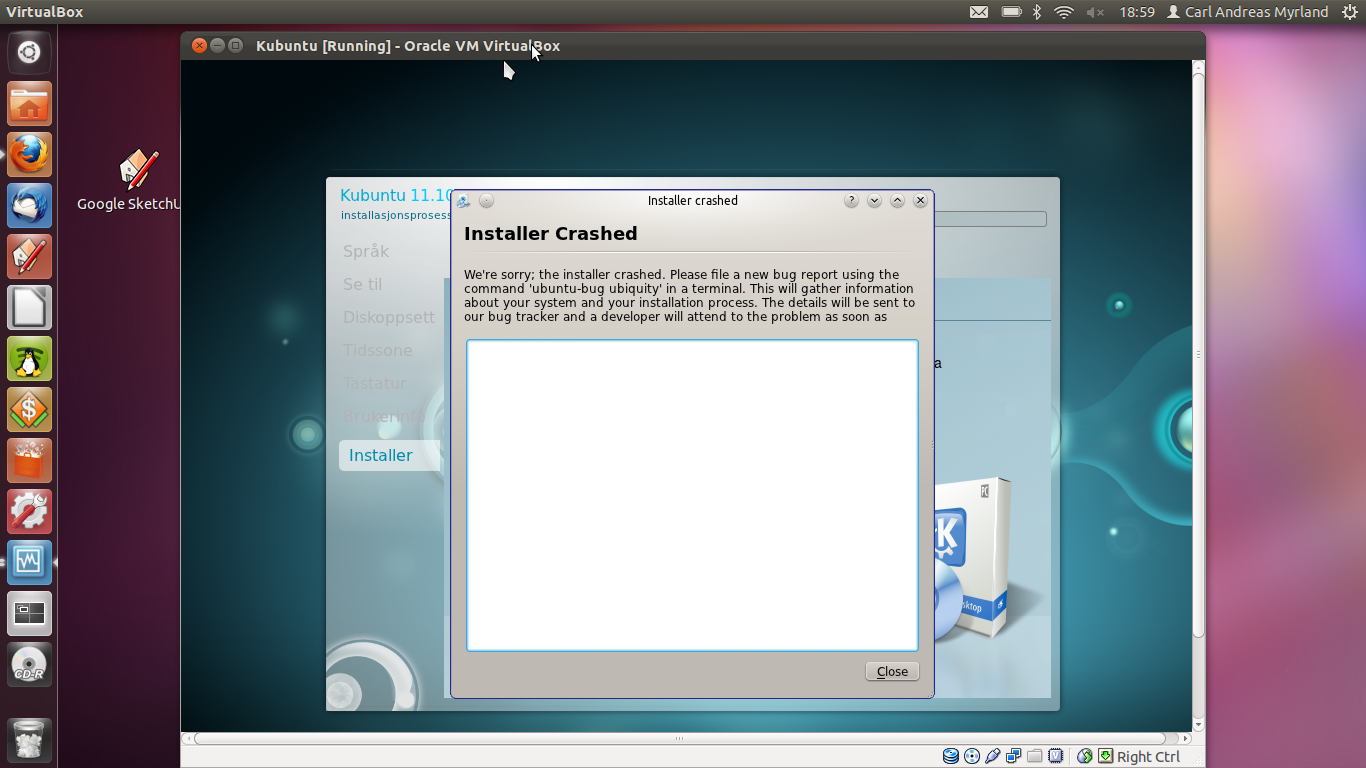The height and width of the screenshot is (768, 1366).
Task: Open the CD-R disc launcher icon
Action: click(29, 665)
